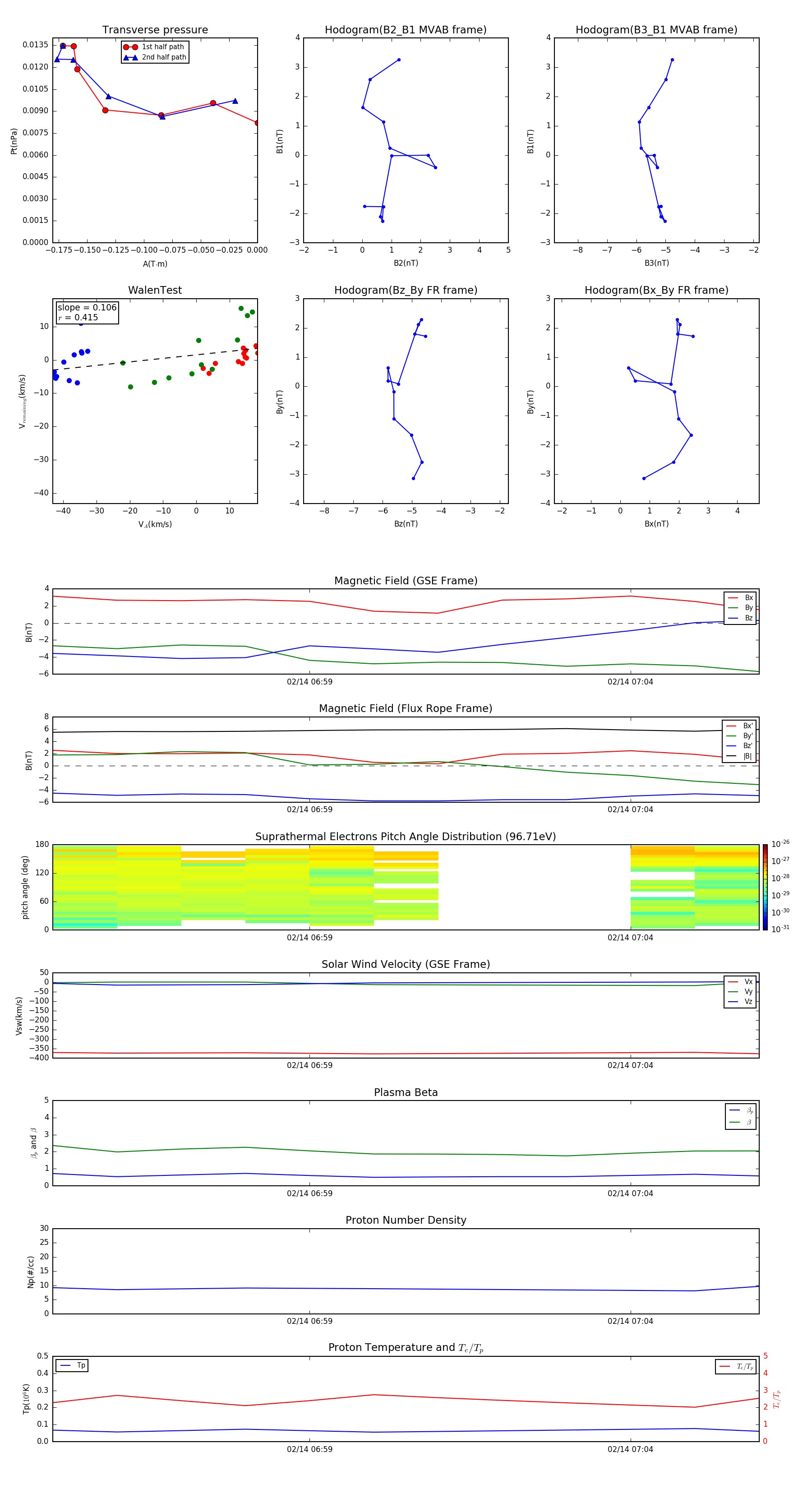
Task: Select the Tp legend entry in temperature plot
Action: [72, 1366]
